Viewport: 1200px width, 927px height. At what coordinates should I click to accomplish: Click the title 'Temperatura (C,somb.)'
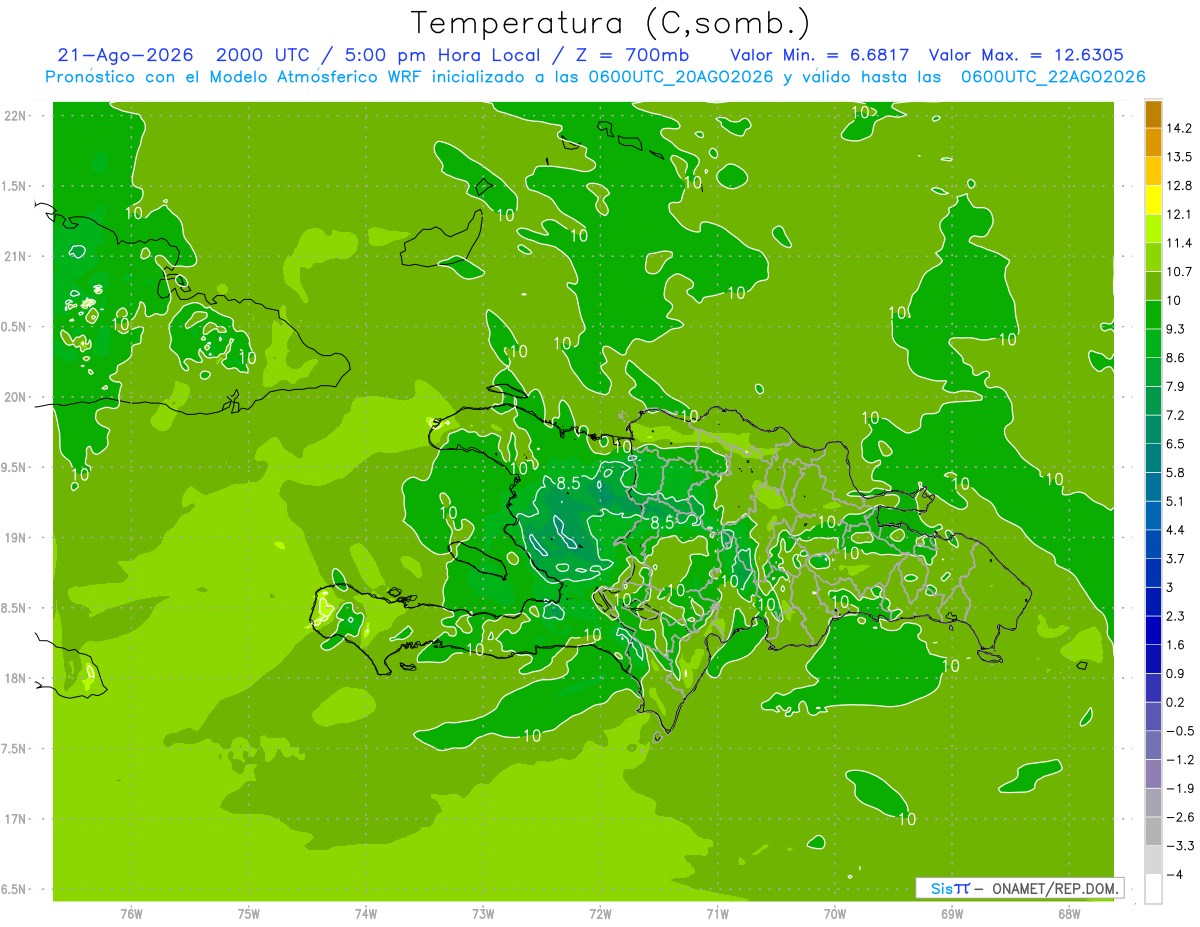[x=611, y=23]
